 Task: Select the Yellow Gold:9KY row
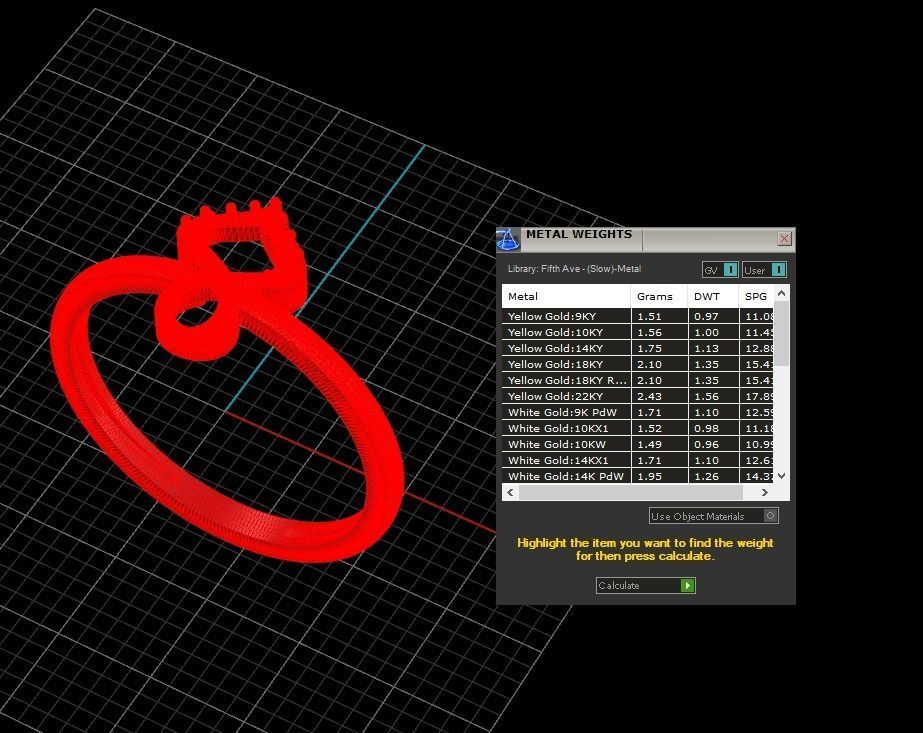click(x=638, y=316)
